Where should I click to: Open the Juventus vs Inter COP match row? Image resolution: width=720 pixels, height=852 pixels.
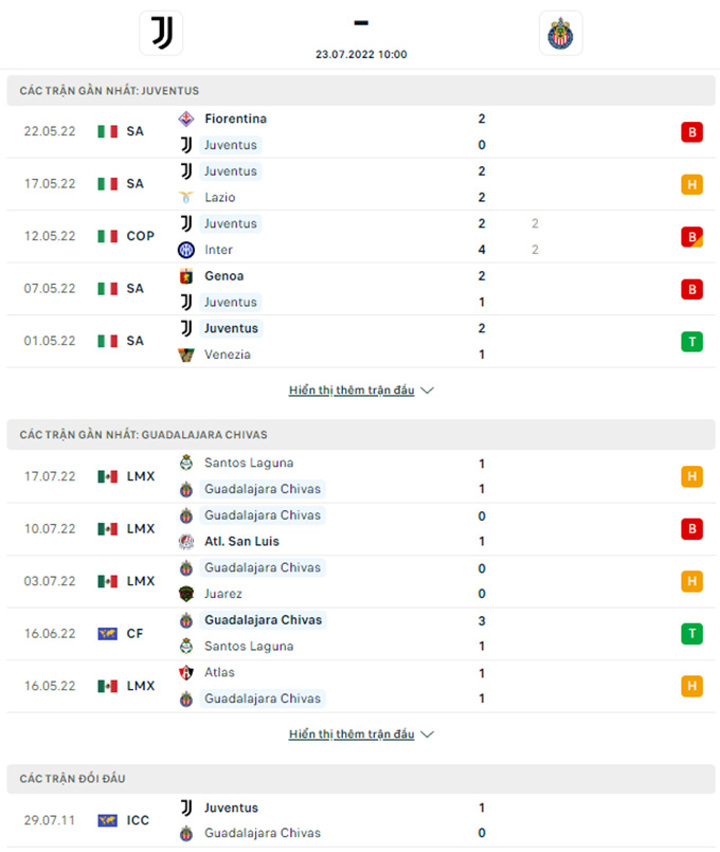pyautogui.click(x=361, y=237)
